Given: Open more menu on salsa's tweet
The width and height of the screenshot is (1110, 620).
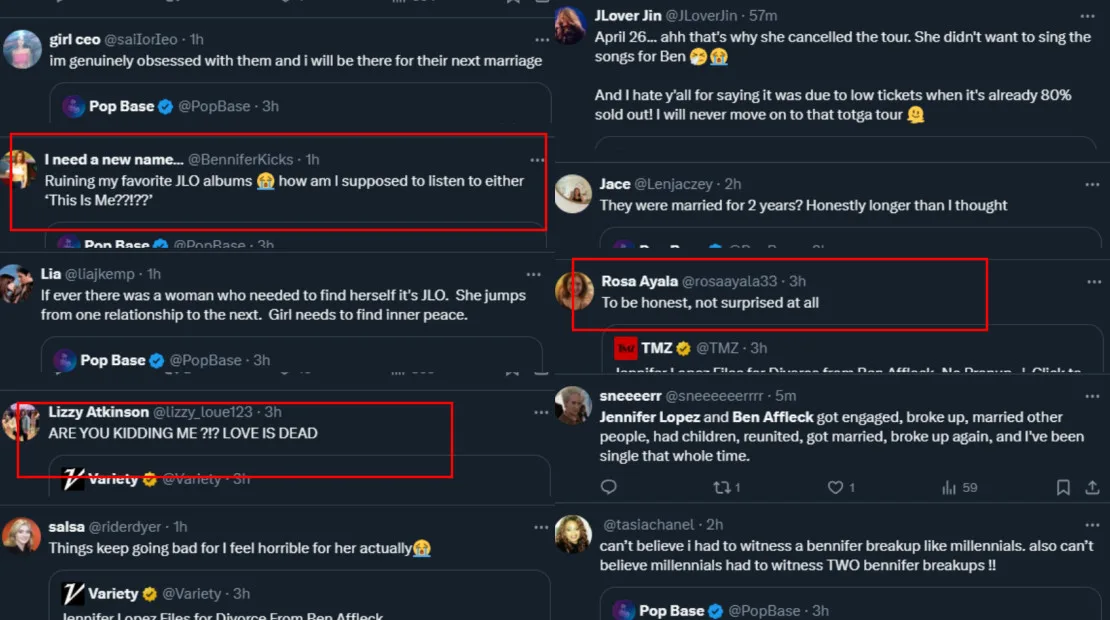Looking at the screenshot, I should click(542, 527).
